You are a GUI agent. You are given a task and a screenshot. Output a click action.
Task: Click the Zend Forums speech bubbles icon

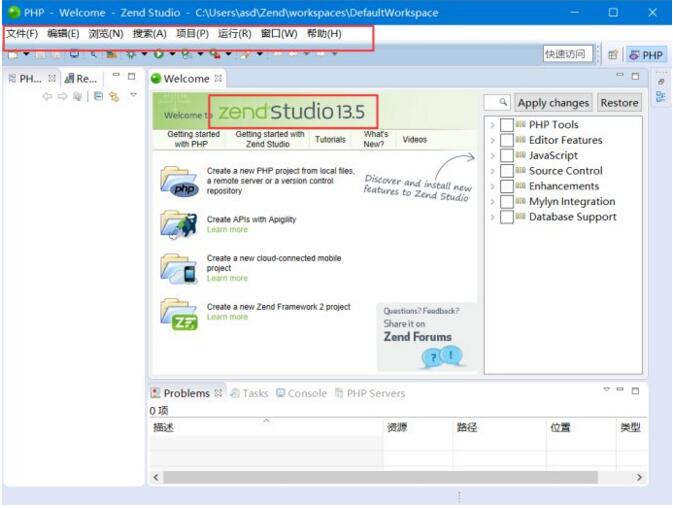443,357
